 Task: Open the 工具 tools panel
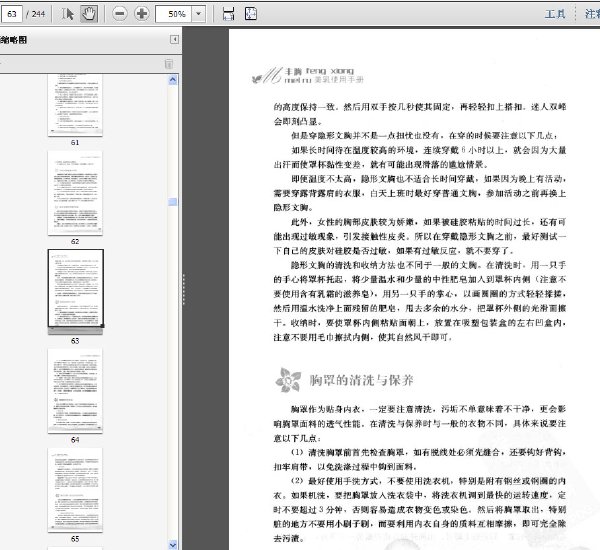click(x=555, y=14)
